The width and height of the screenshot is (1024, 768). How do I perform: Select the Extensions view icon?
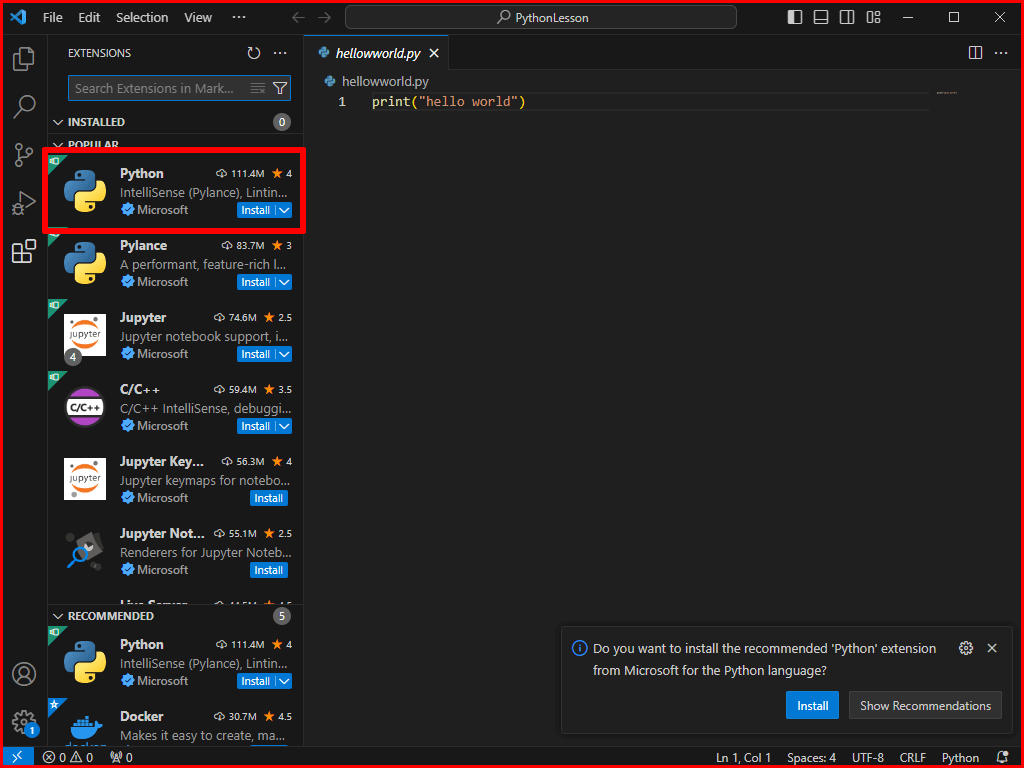pos(24,251)
